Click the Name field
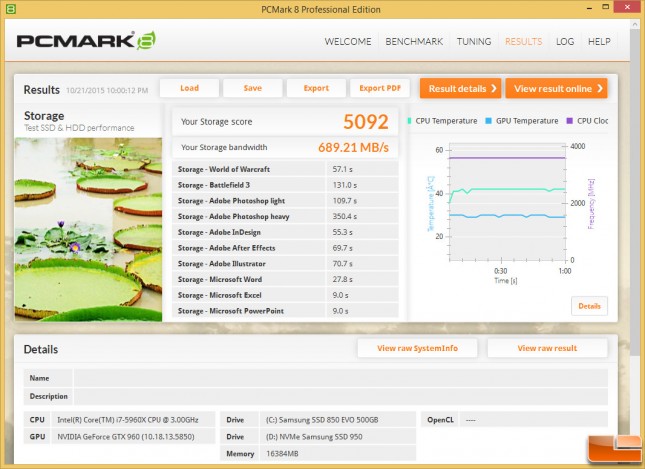 [341, 378]
